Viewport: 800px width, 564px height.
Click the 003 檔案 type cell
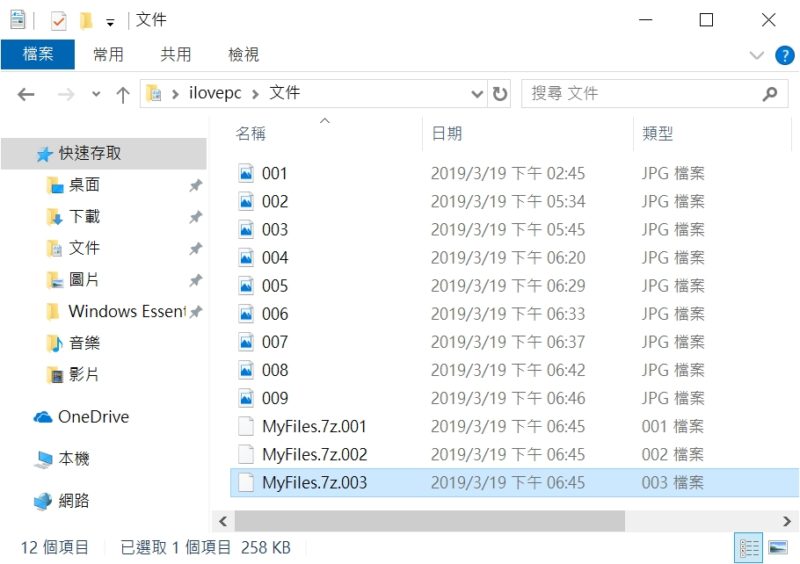pyautogui.click(x=672, y=482)
